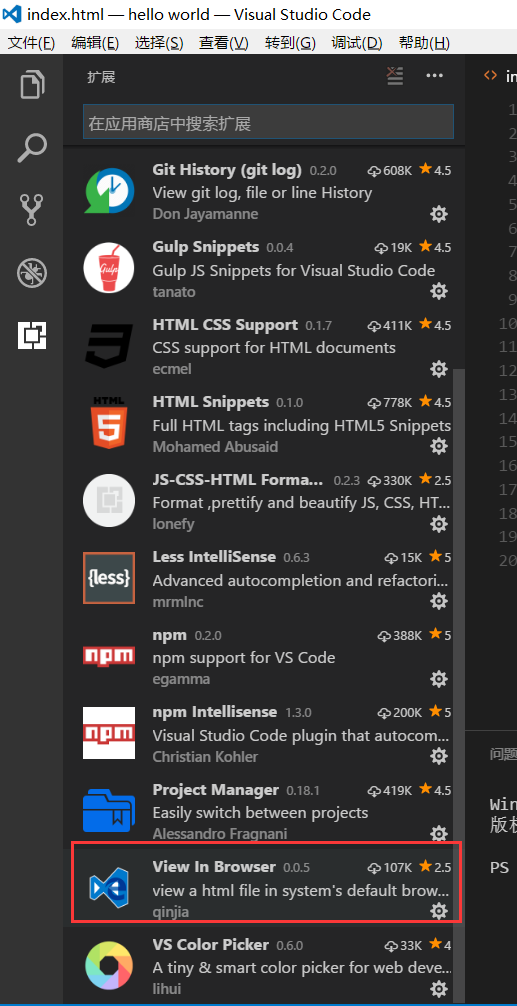Select the npm Intellisense title

point(215,712)
